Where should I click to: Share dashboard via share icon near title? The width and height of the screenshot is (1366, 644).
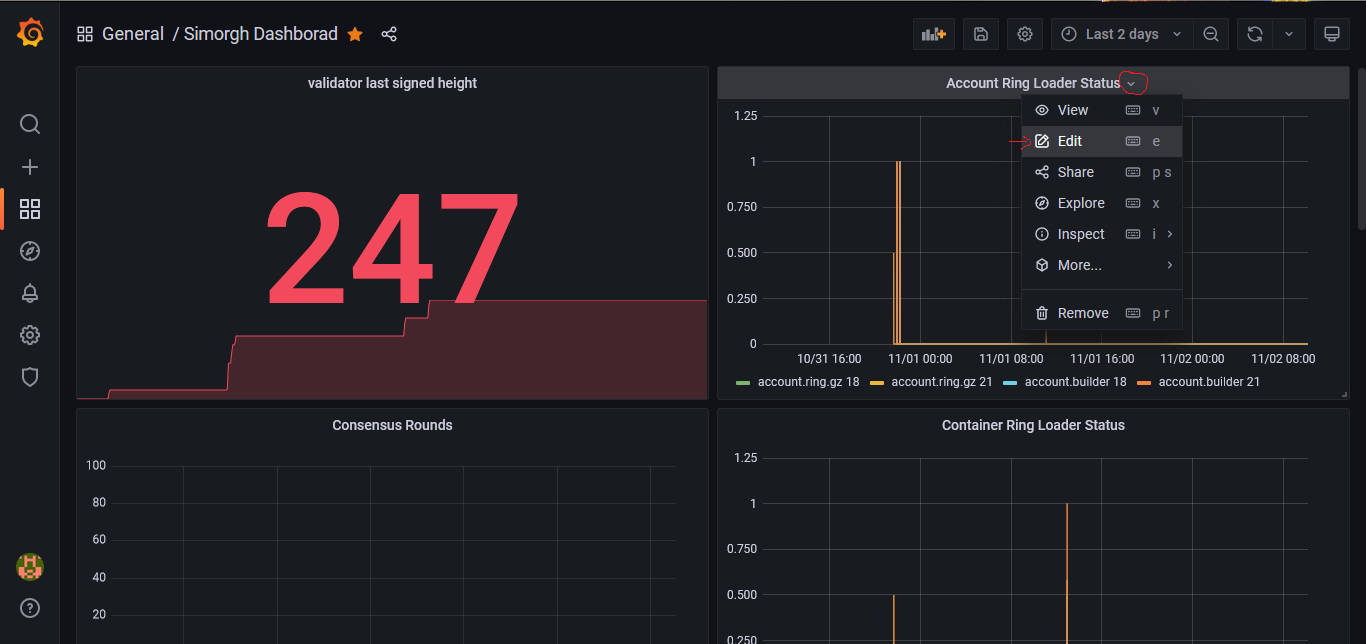point(389,34)
